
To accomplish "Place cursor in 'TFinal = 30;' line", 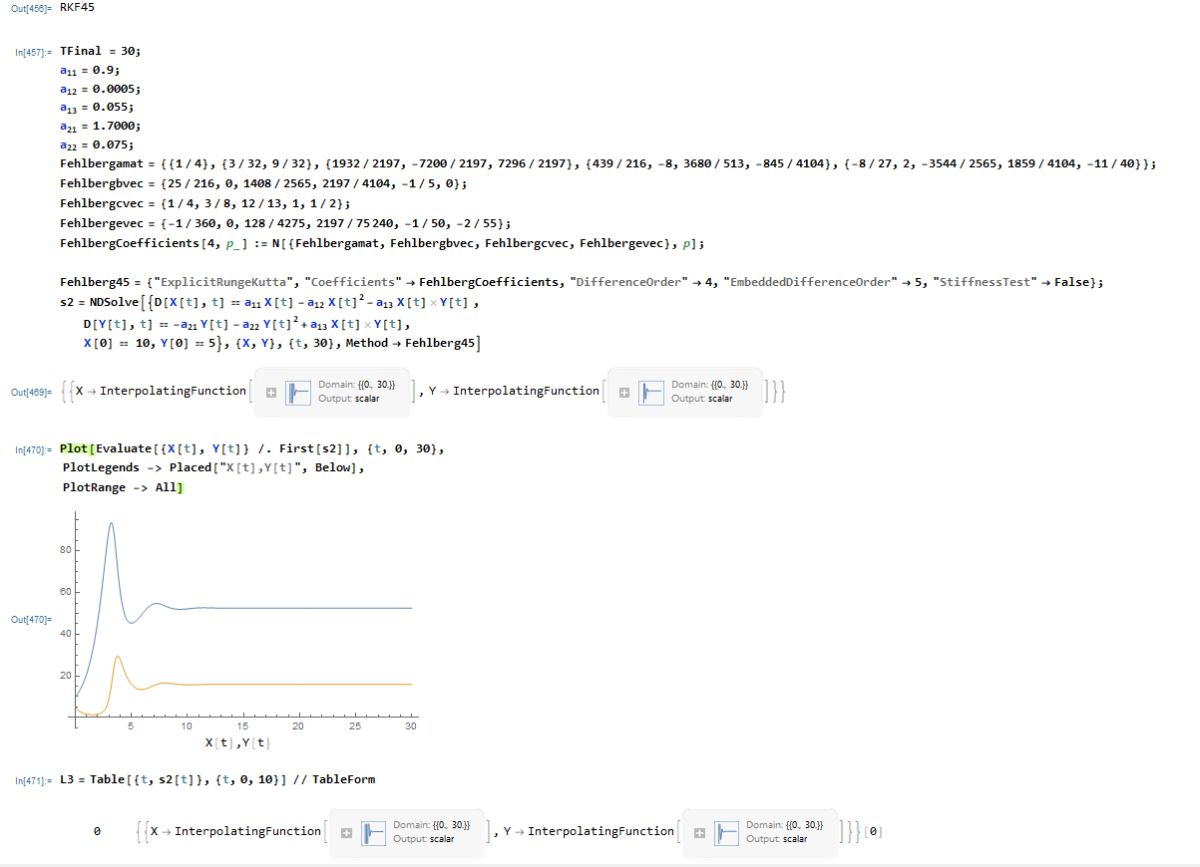I will [x=101, y=50].
